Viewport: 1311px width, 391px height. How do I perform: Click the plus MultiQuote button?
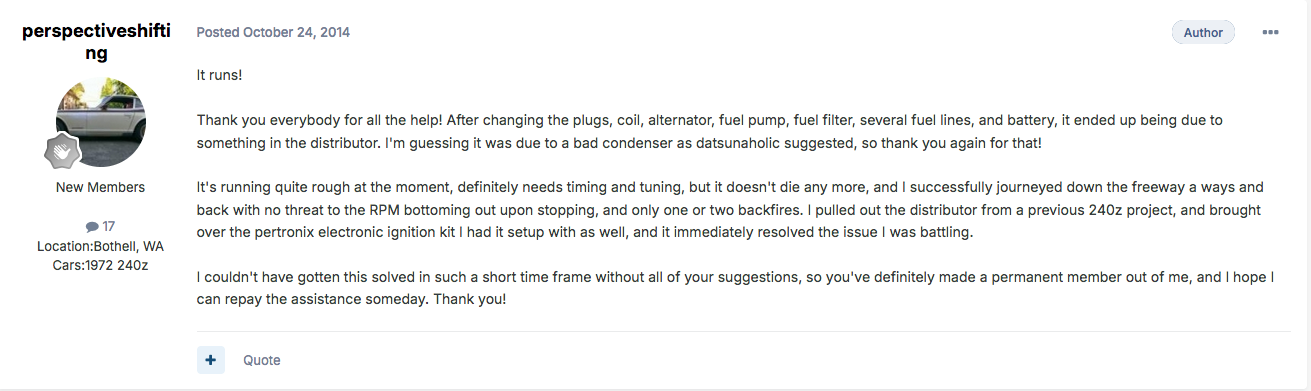pyautogui.click(x=211, y=359)
